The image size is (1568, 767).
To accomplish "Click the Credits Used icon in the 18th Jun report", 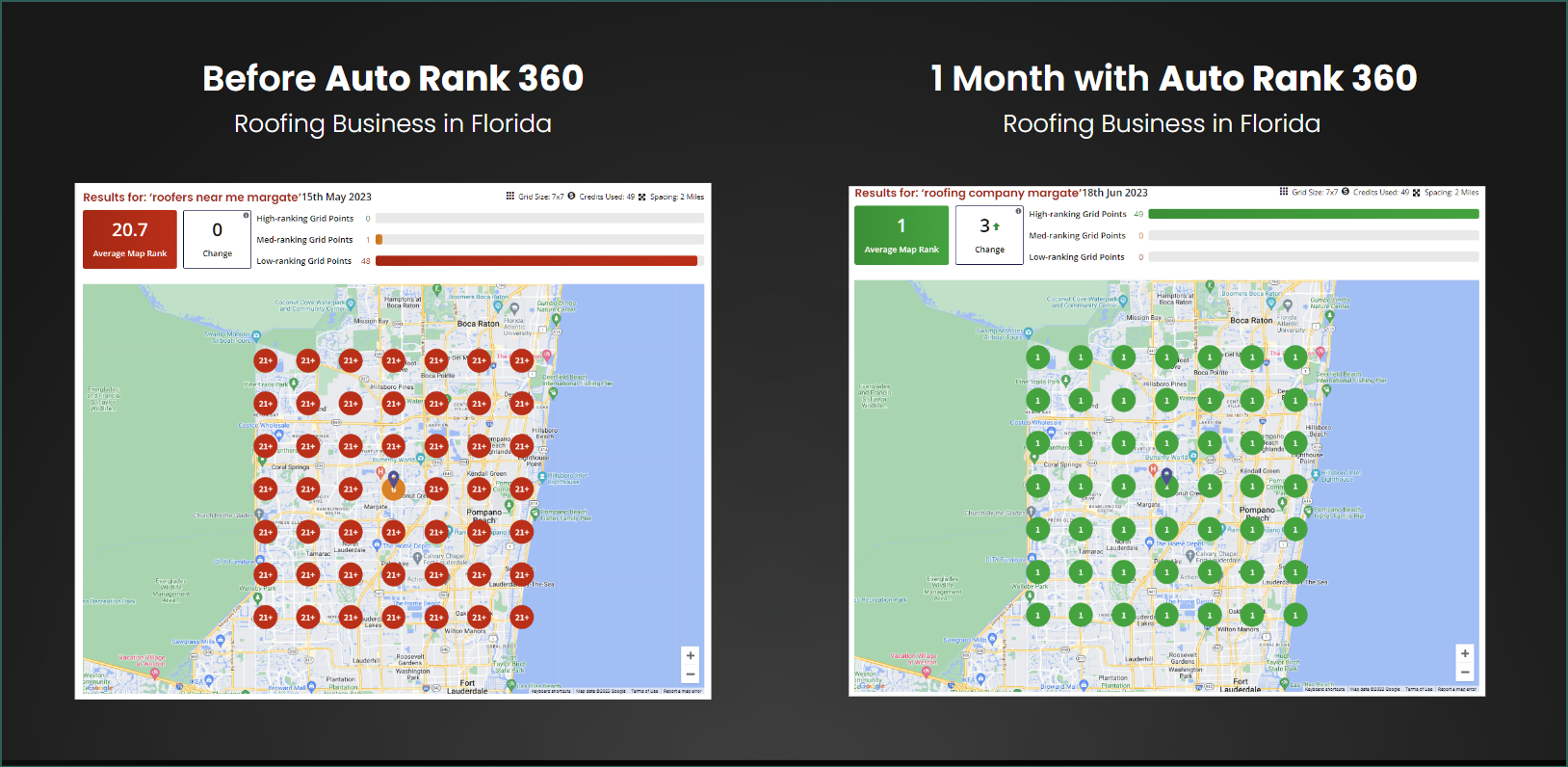I will pos(1346,192).
